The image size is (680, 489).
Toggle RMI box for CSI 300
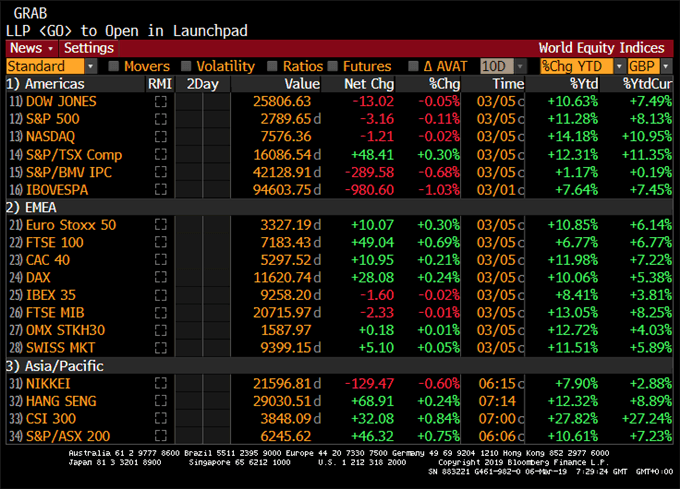160,418
